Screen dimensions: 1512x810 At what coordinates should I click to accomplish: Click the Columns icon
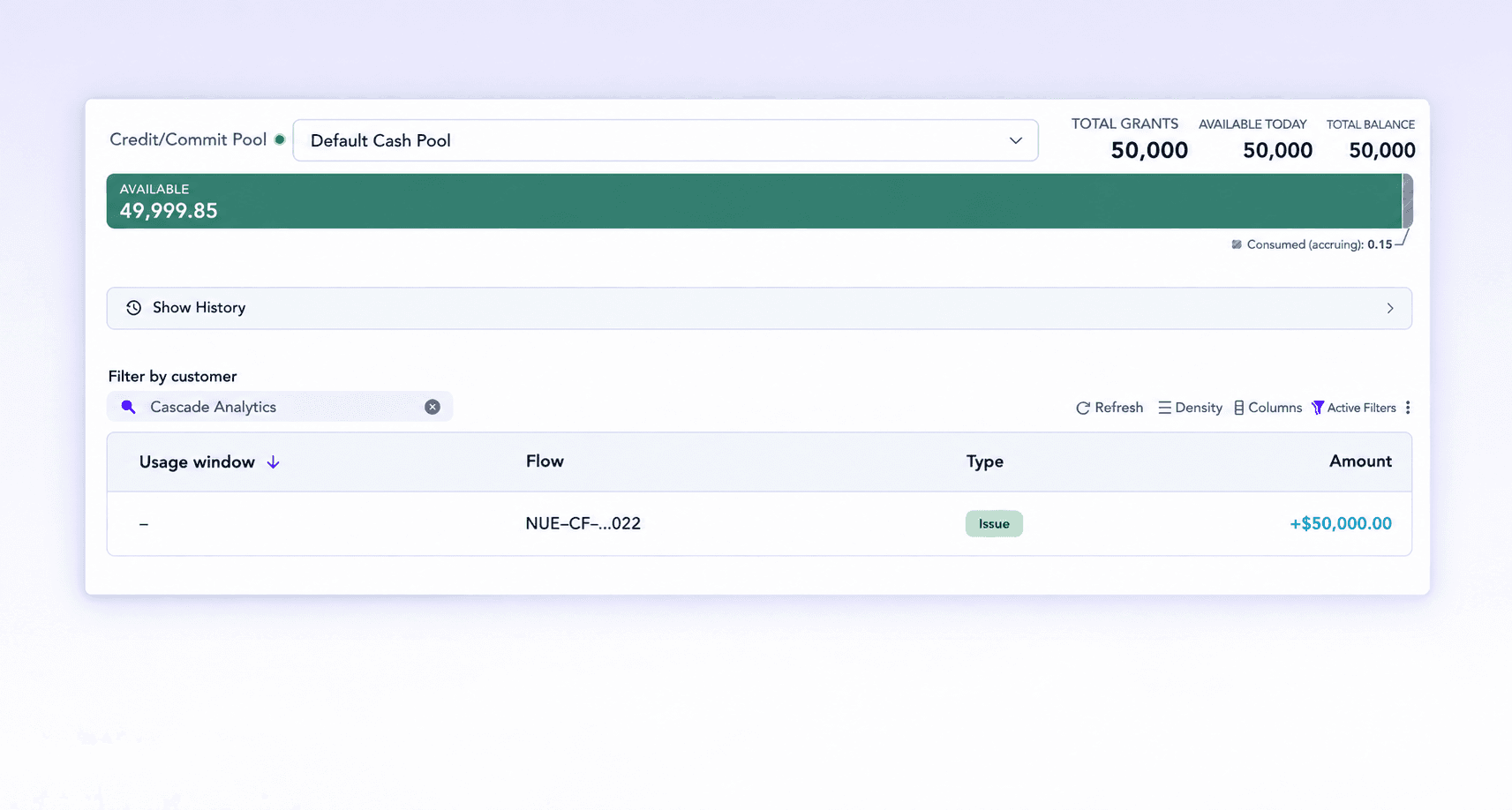click(1239, 408)
